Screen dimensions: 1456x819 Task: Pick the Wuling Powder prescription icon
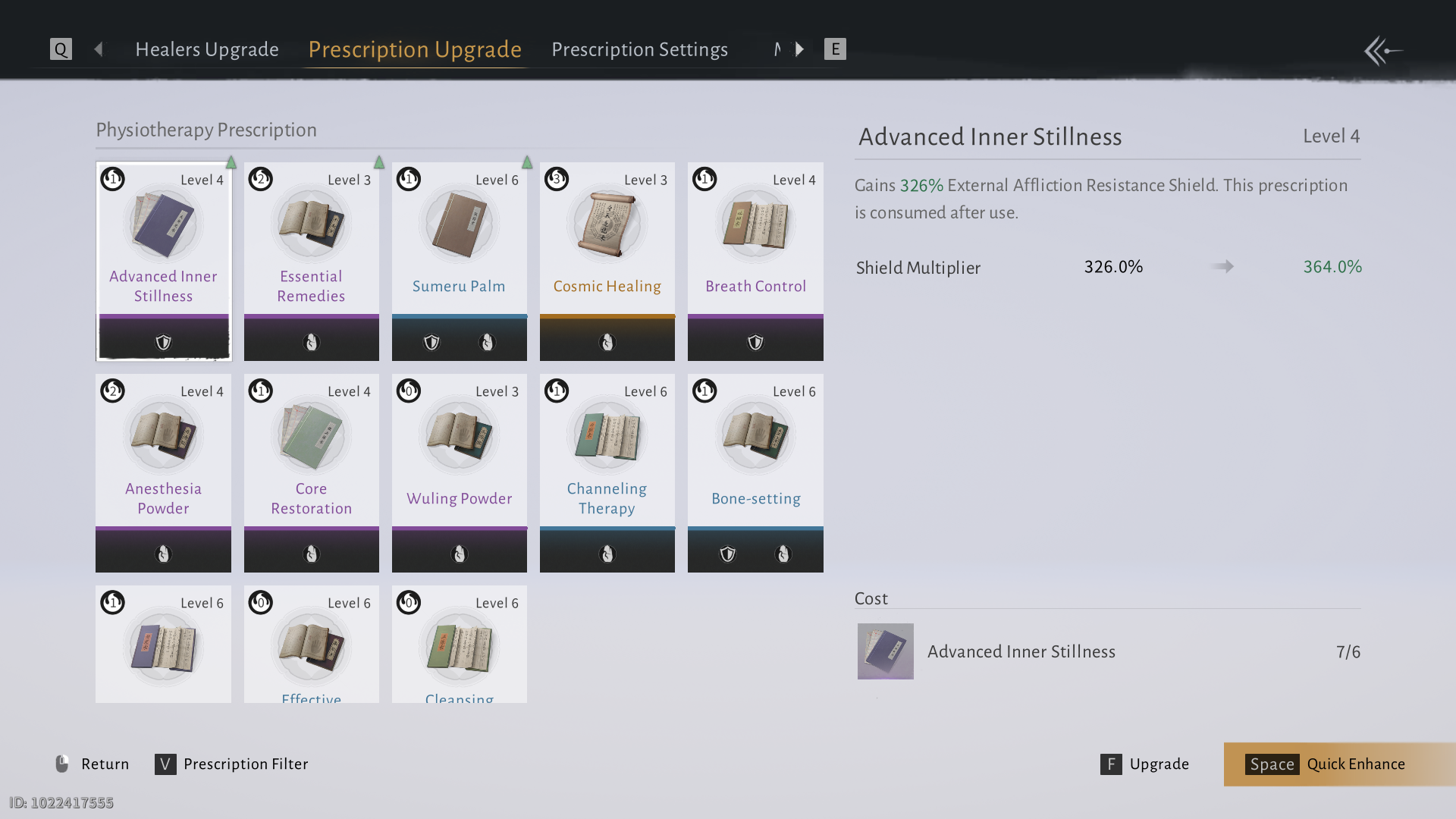tap(459, 437)
